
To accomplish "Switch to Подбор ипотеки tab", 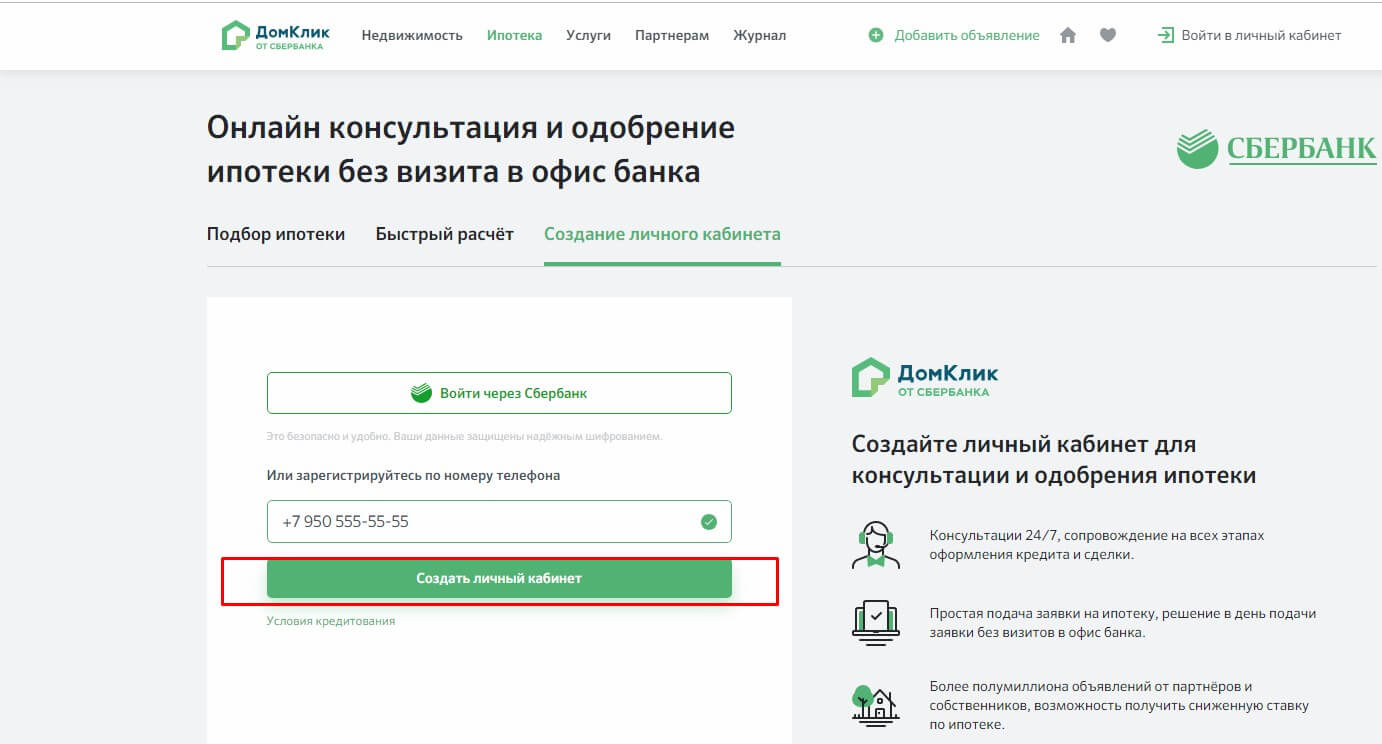I will coord(276,234).
